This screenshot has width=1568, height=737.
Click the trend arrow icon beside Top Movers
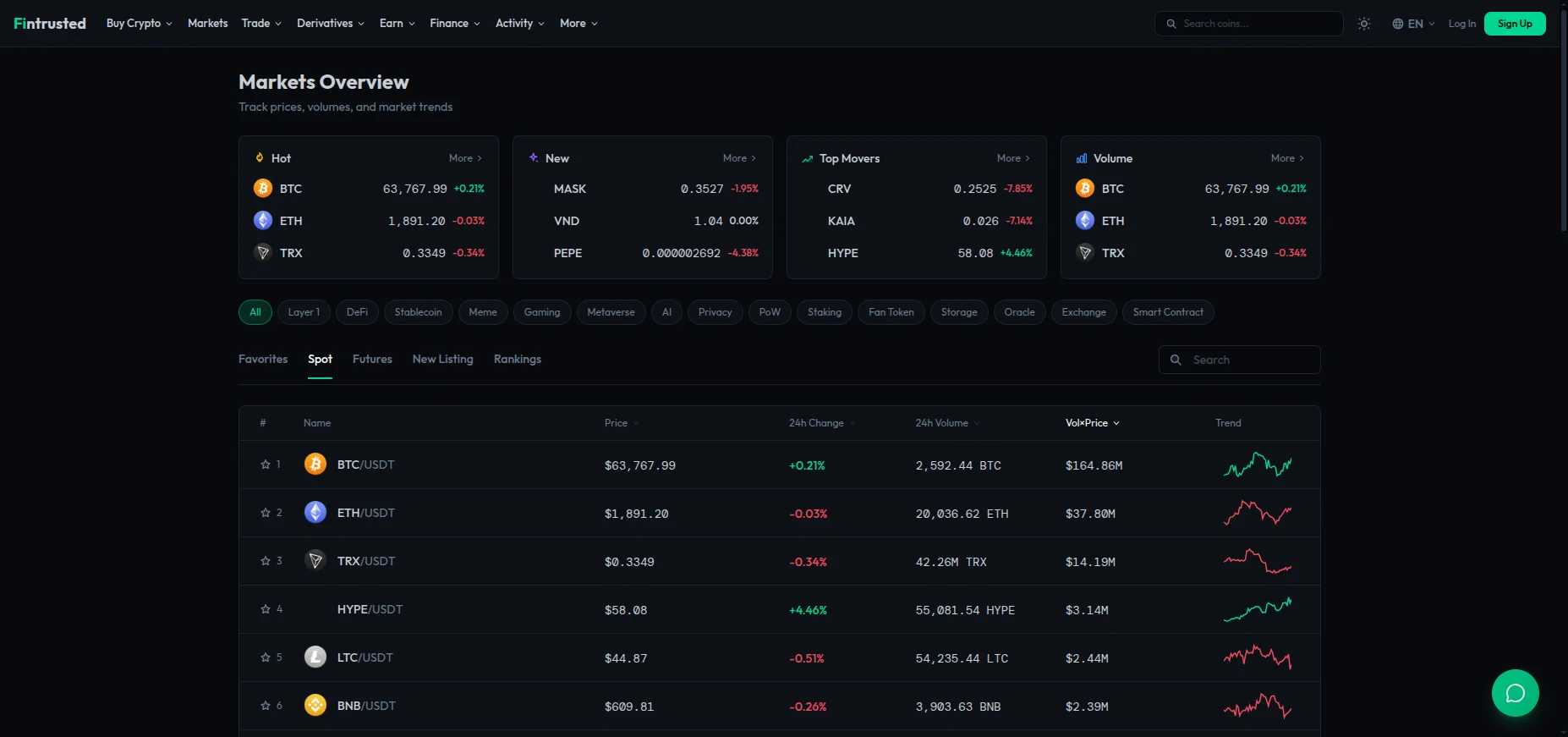pyautogui.click(x=808, y=159)
